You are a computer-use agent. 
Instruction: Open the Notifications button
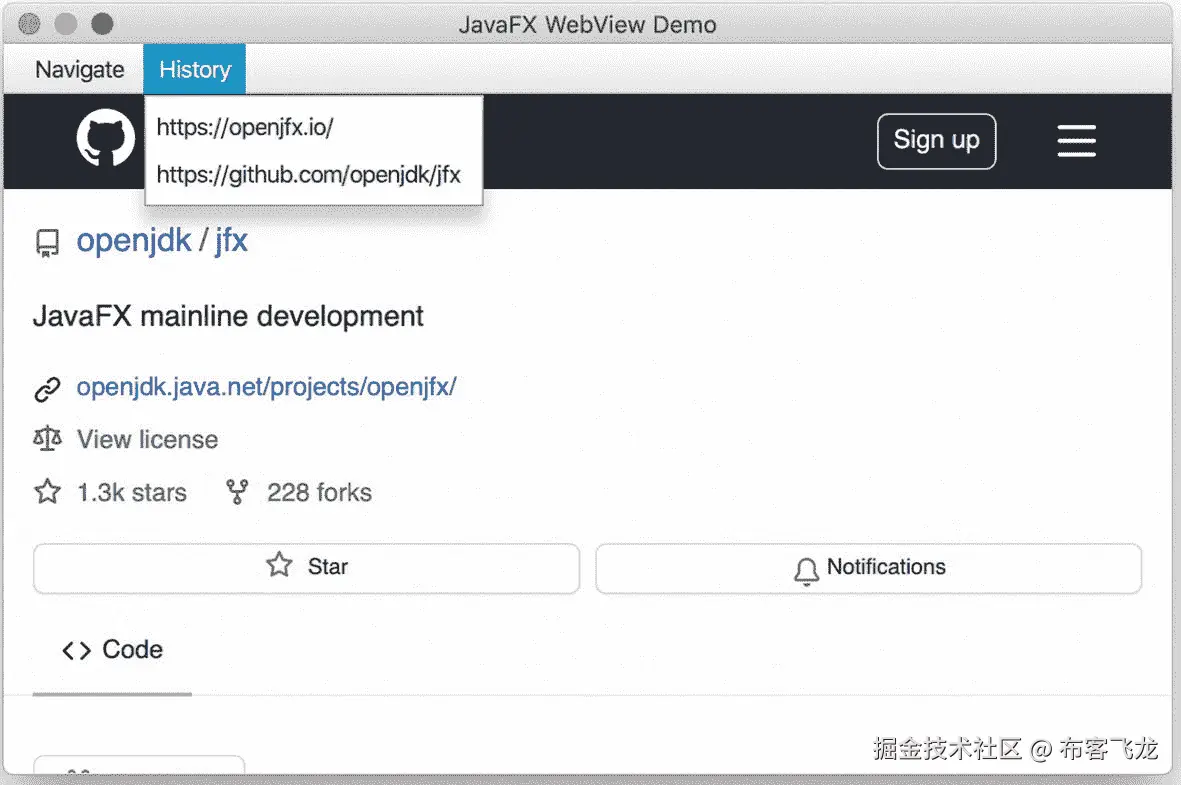(x=868, y=567)
